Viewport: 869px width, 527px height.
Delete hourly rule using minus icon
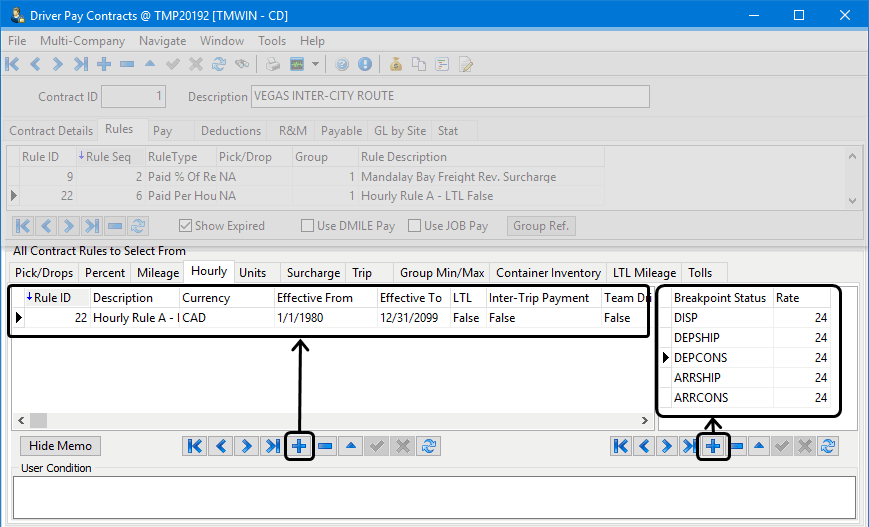(325, 446)
